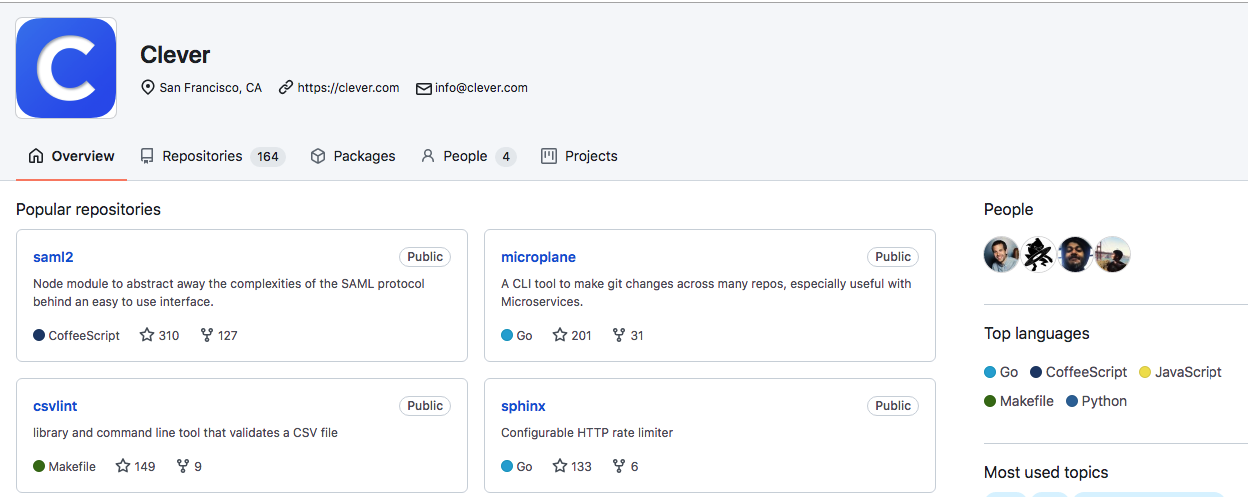Open microplane stargazers count 201

(581, 336)
